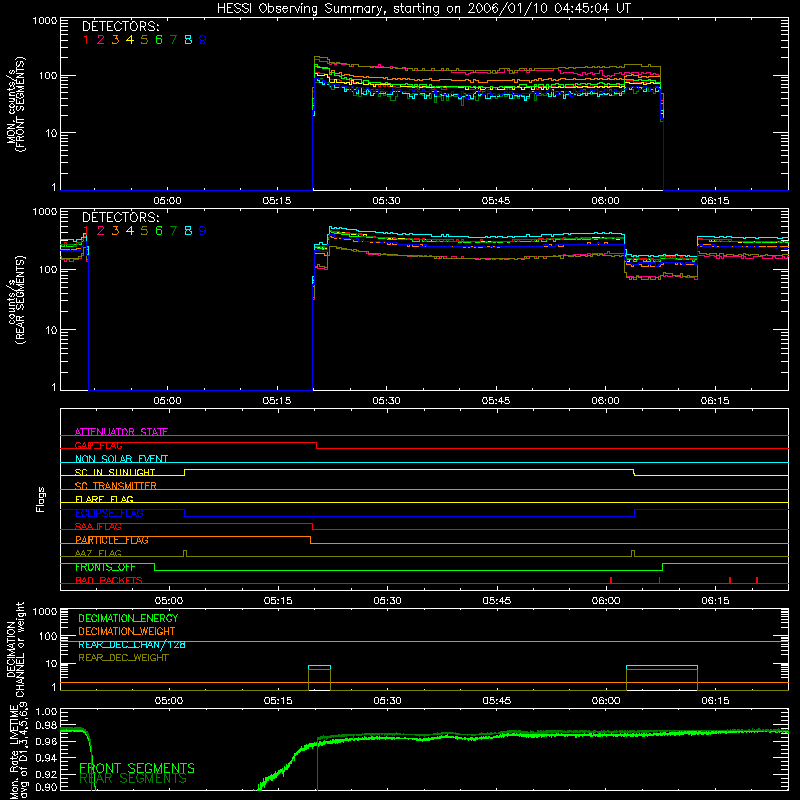Click the 10 label on rear segments y-axis
800x800 pixels.
(52, 330)
